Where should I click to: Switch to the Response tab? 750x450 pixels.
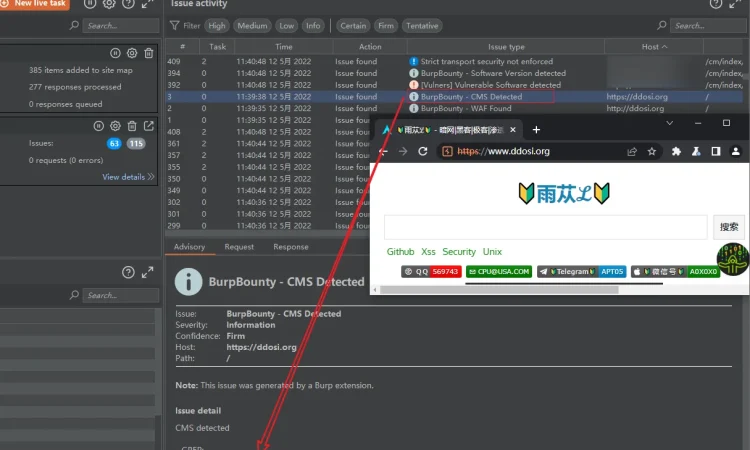[291, 247]
